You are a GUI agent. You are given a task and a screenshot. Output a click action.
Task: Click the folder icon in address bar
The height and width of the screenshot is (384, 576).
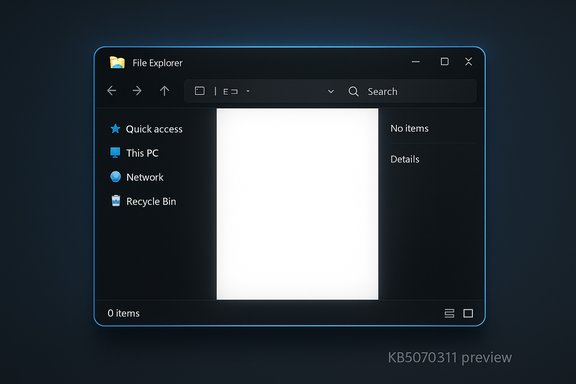[200, 91]
